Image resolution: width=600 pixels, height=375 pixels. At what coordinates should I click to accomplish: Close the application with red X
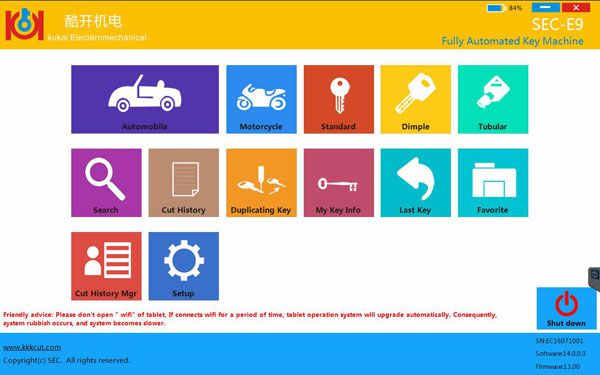tap(576, 7)
